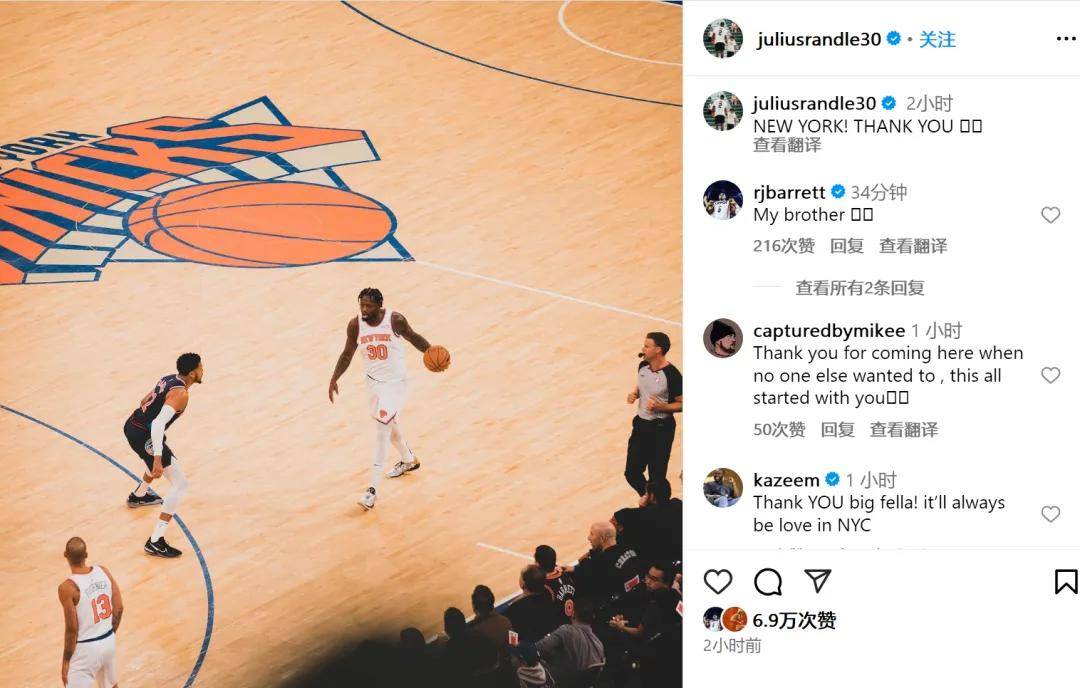Like rjbarrett's comment heart
1080x688 pixels.
pos(1050,215)
